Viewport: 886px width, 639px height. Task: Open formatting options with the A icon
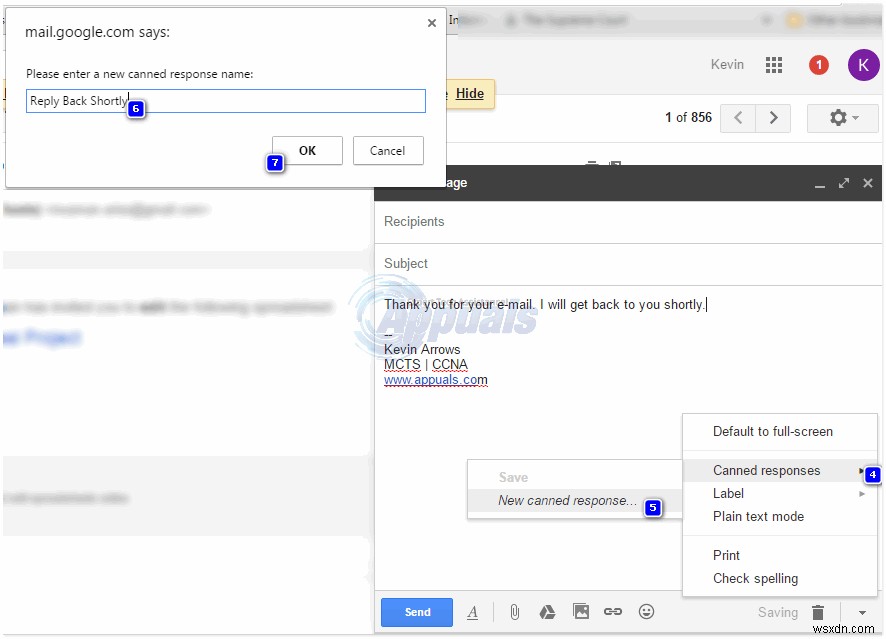click(473, 611)
